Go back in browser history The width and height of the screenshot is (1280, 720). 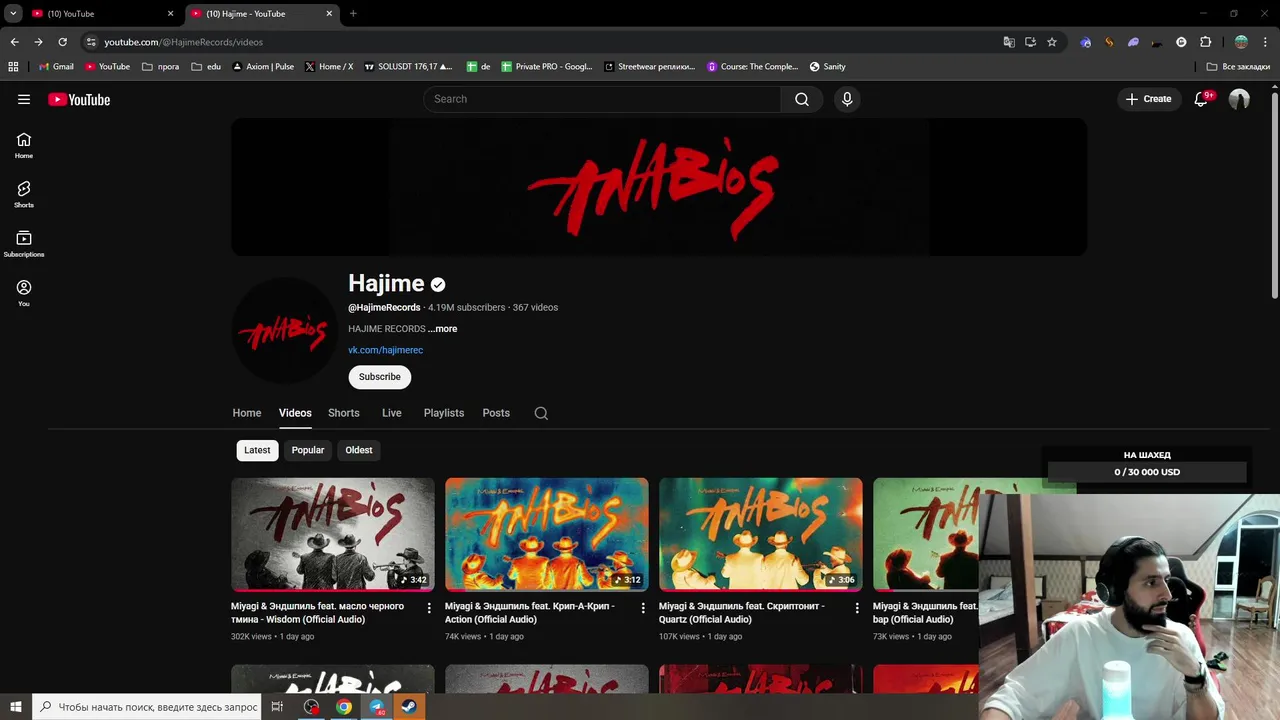point(14,42)
